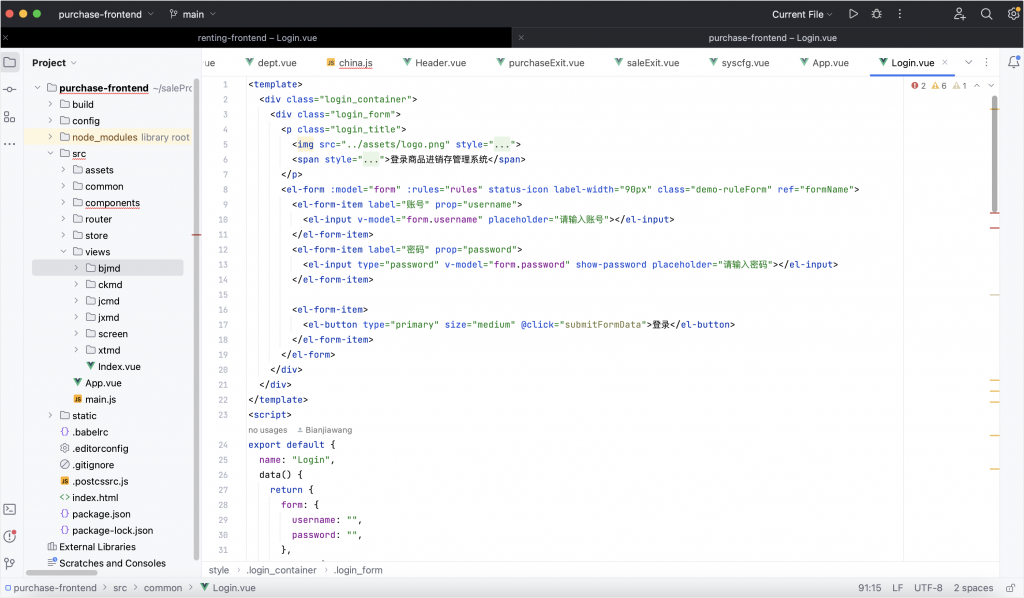This screenshot has width=1024, height=598.
Task: Switch to the Header.vue tab
Action: (440, 62)
